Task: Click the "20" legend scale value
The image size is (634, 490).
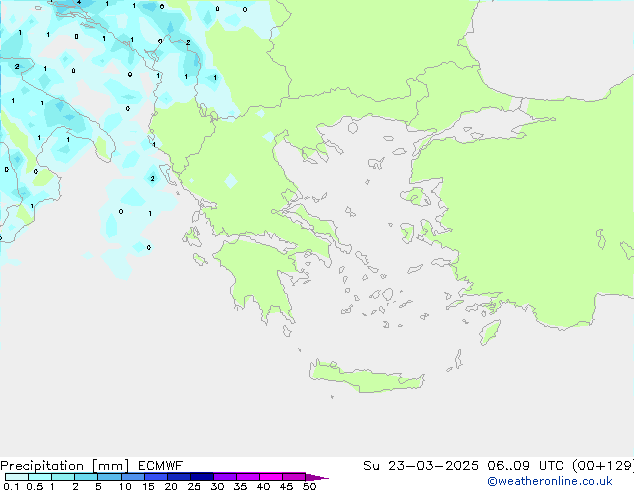Action: click(171, 486)
